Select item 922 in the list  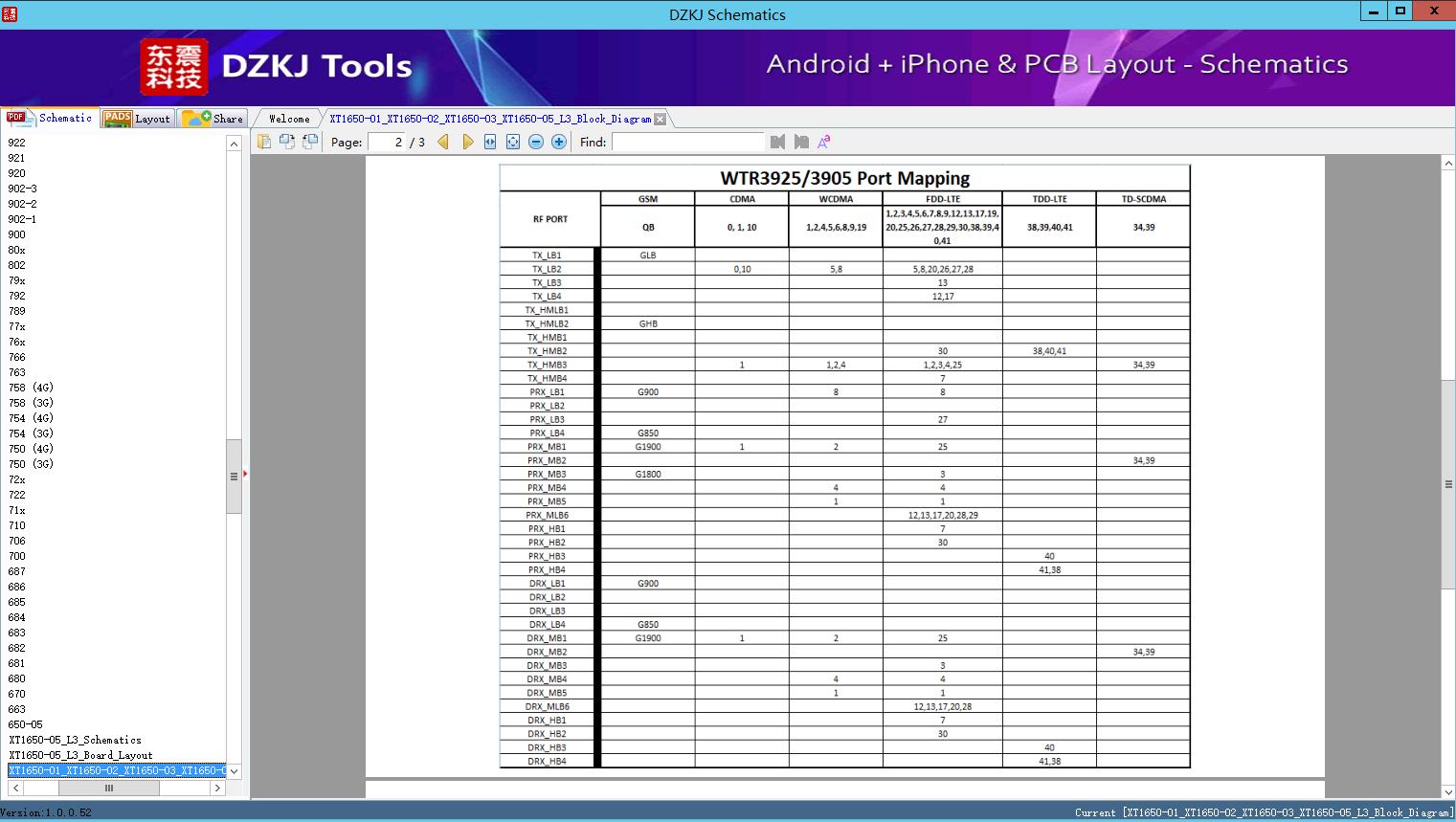[17, 143]
